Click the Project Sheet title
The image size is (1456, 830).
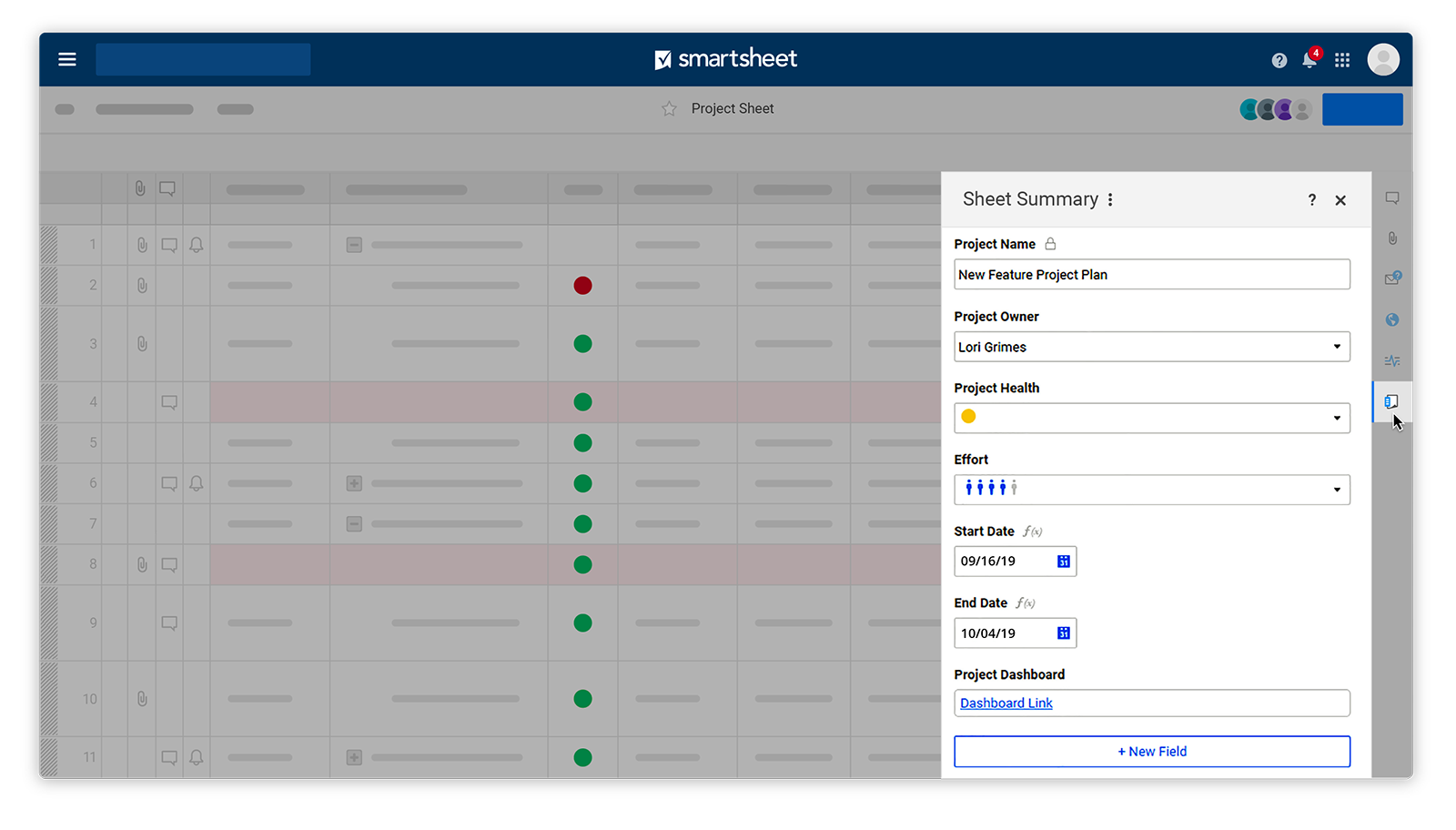coord(733,109)
